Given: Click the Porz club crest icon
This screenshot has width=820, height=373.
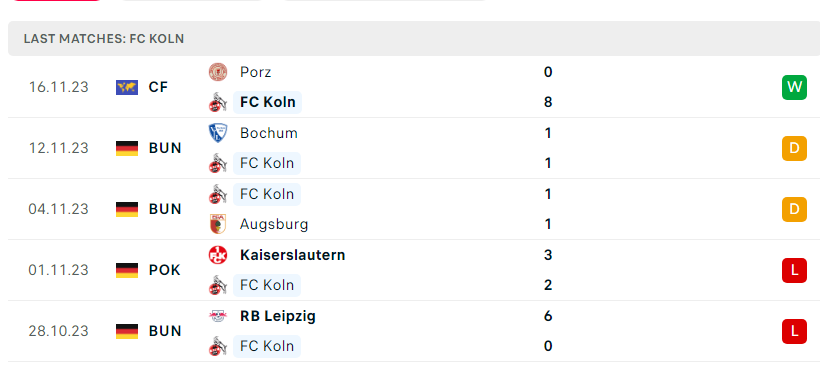Looking at the screenshot, I should pyautogui.click(x=218, y=72).
